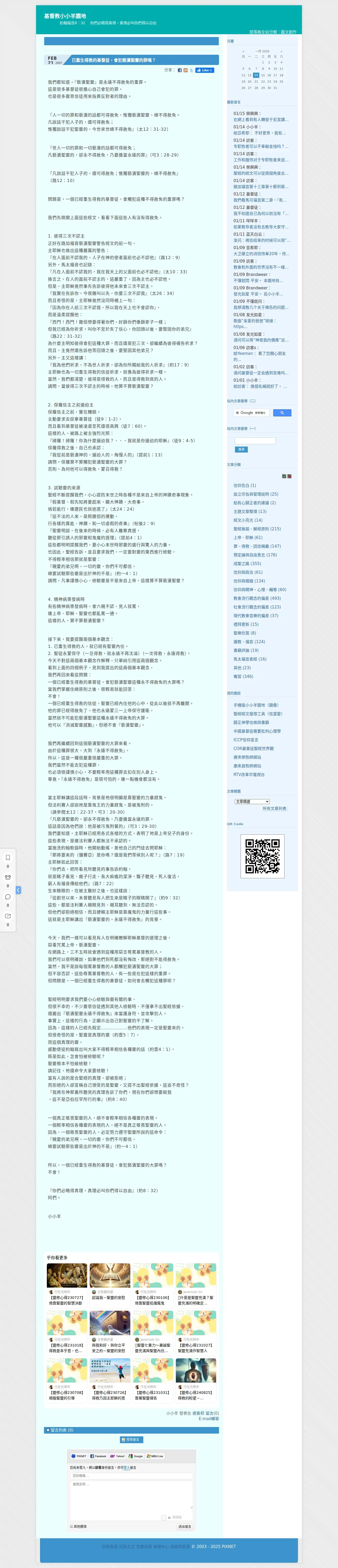Open category 信仰告白 (1)
Viewport: 338px width, 1568px height.
click(x=245, y=486)
